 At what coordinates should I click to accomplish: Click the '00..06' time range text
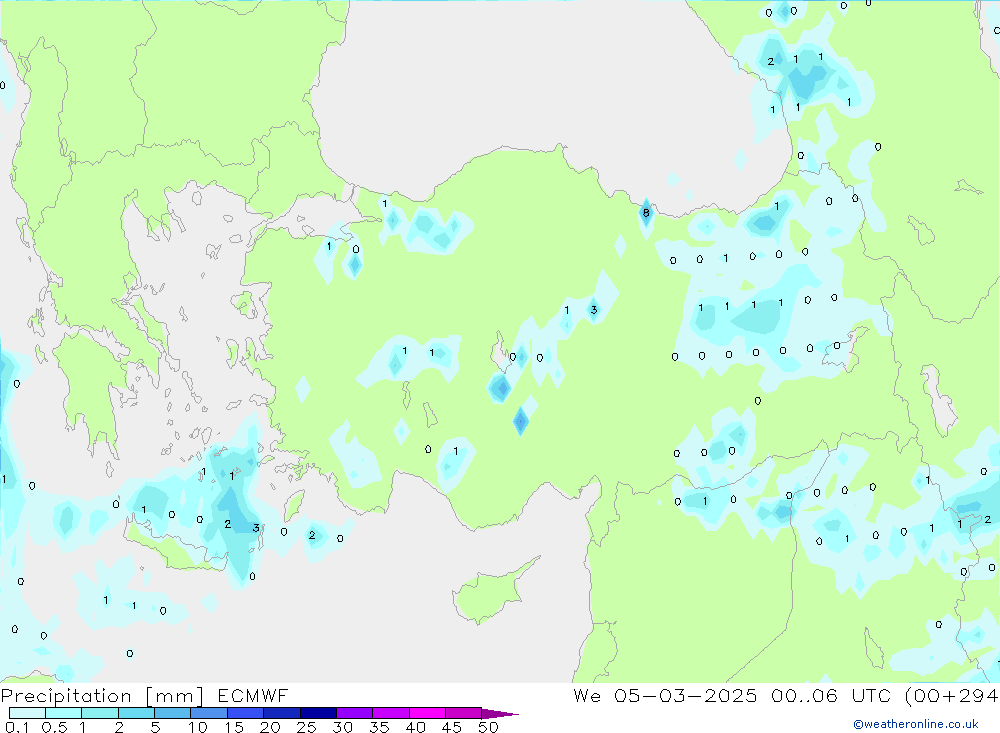tap(804, 696)
